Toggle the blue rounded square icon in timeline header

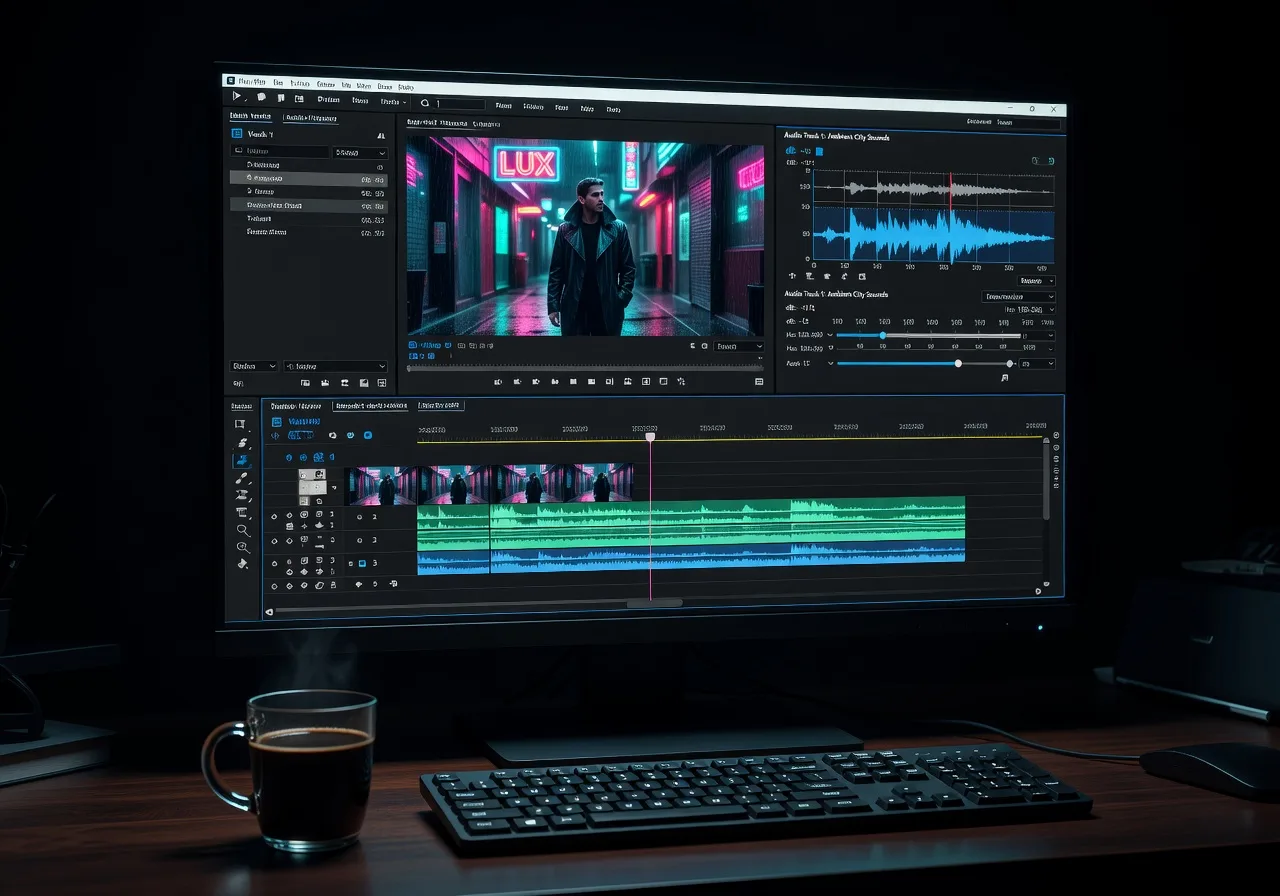368,436
